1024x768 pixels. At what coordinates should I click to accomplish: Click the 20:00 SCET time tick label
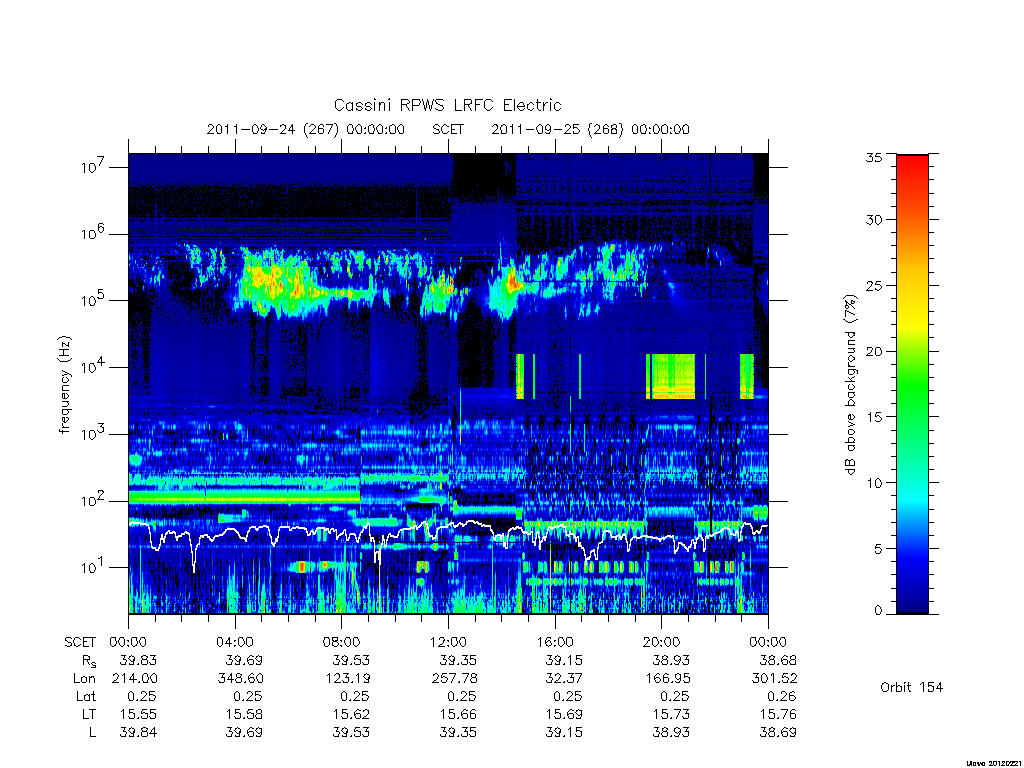662,642
